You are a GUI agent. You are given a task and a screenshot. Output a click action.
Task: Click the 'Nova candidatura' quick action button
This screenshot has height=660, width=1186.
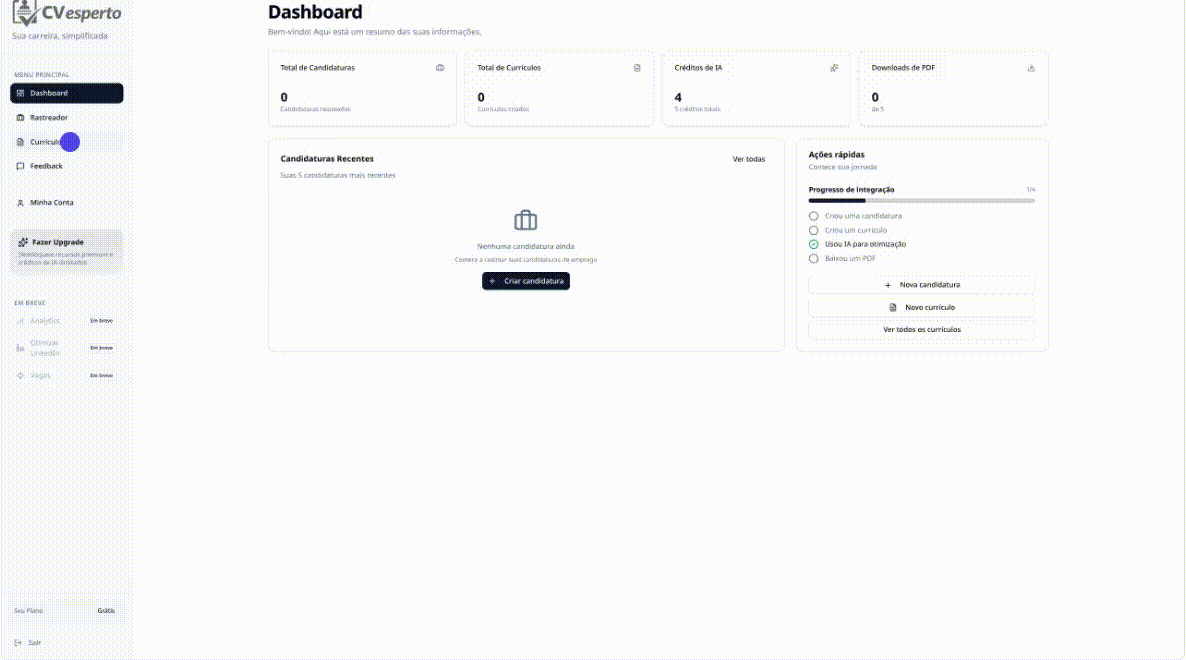[921, 285]
